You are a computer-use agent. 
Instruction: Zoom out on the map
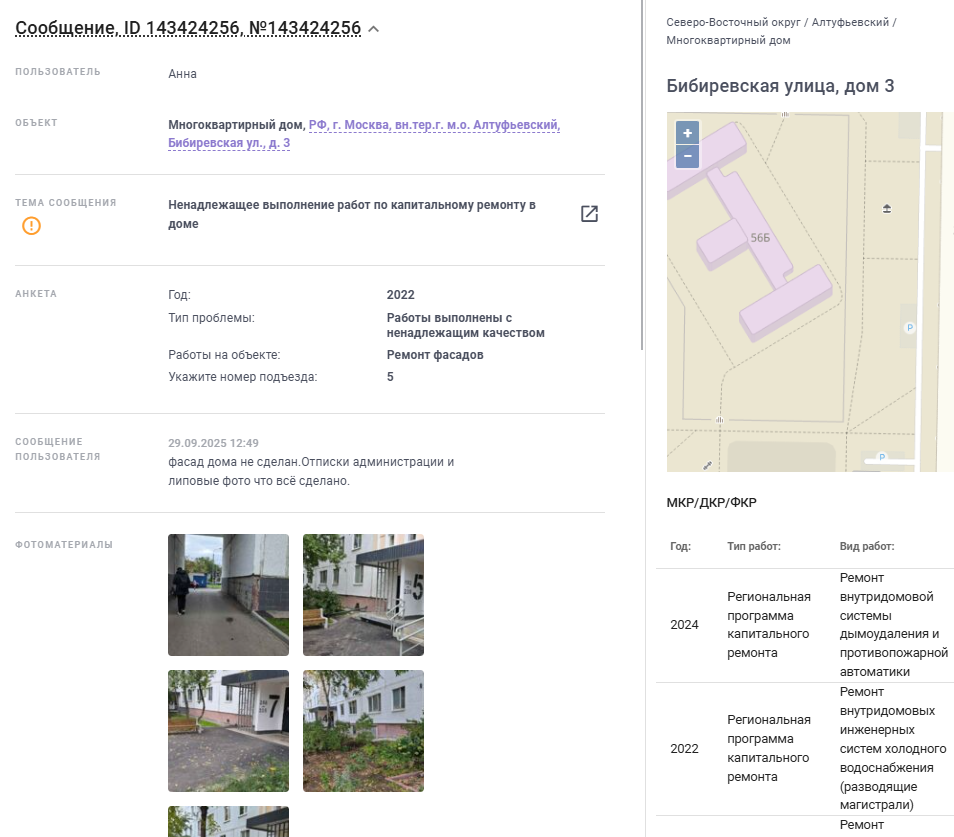(x=688, y=156)
